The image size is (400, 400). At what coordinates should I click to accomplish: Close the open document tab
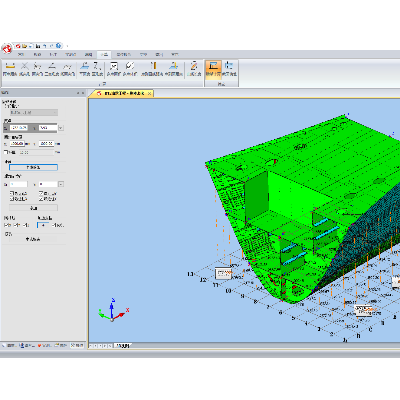(x=150, y=94)
